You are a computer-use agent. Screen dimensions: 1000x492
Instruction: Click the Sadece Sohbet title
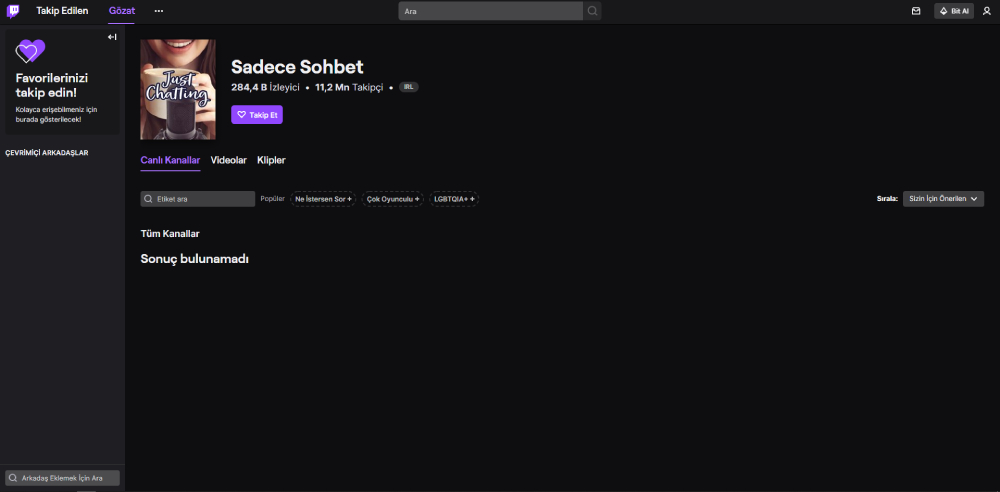297,67
